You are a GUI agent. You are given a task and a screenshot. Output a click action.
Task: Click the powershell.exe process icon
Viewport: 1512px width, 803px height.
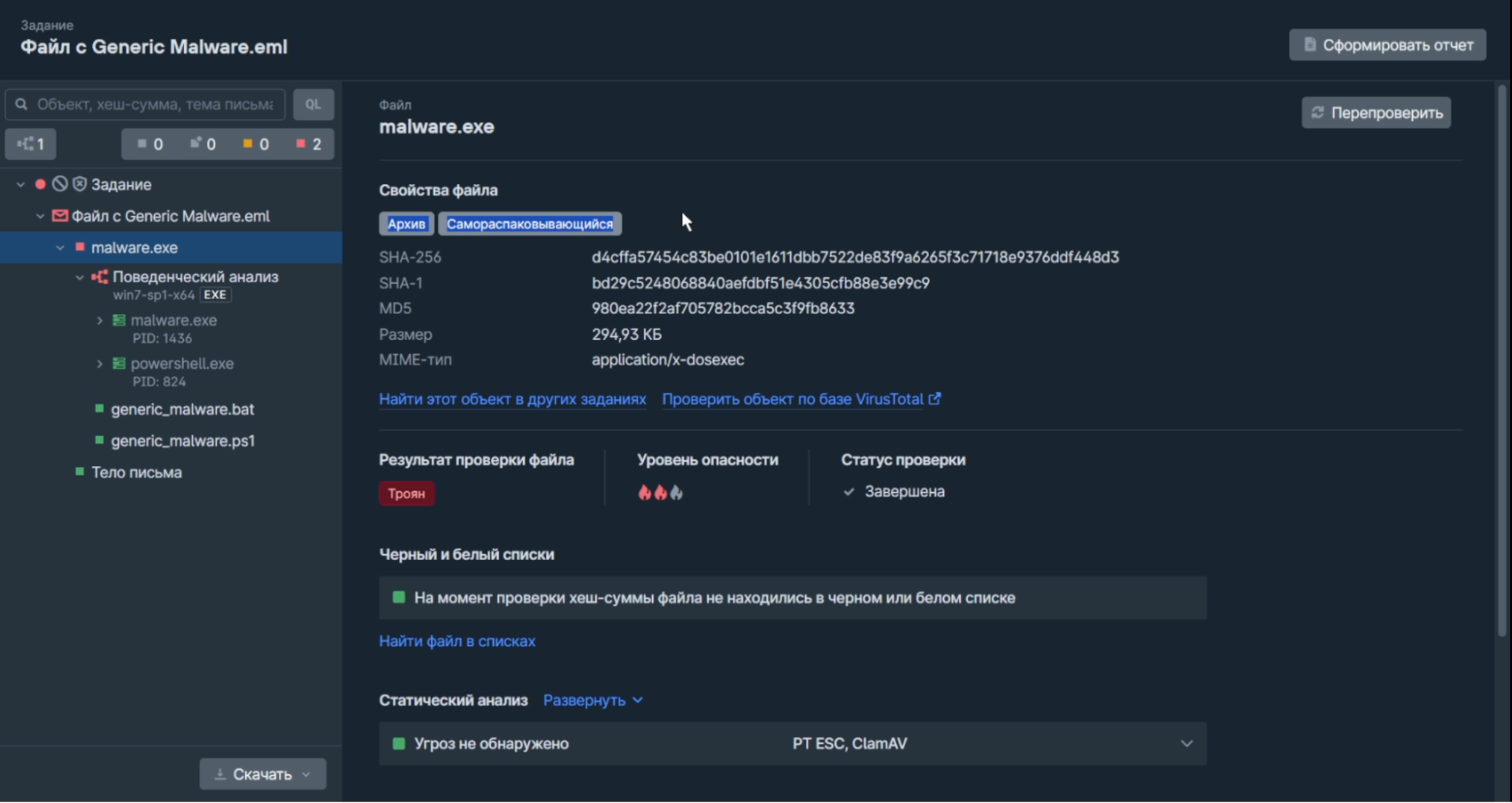[119, 364]
